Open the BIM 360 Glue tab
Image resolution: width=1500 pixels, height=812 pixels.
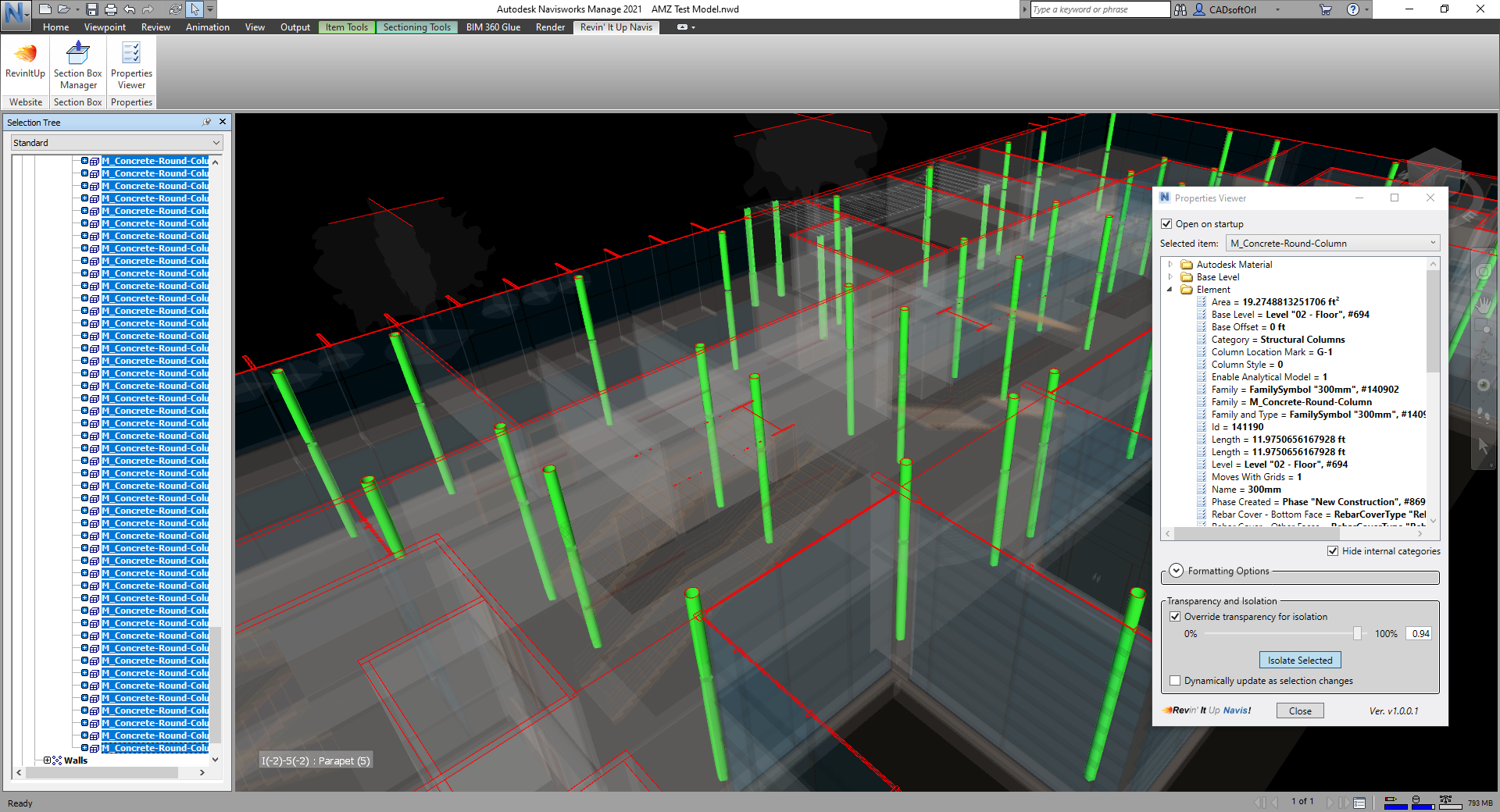[x=493, y=27]
